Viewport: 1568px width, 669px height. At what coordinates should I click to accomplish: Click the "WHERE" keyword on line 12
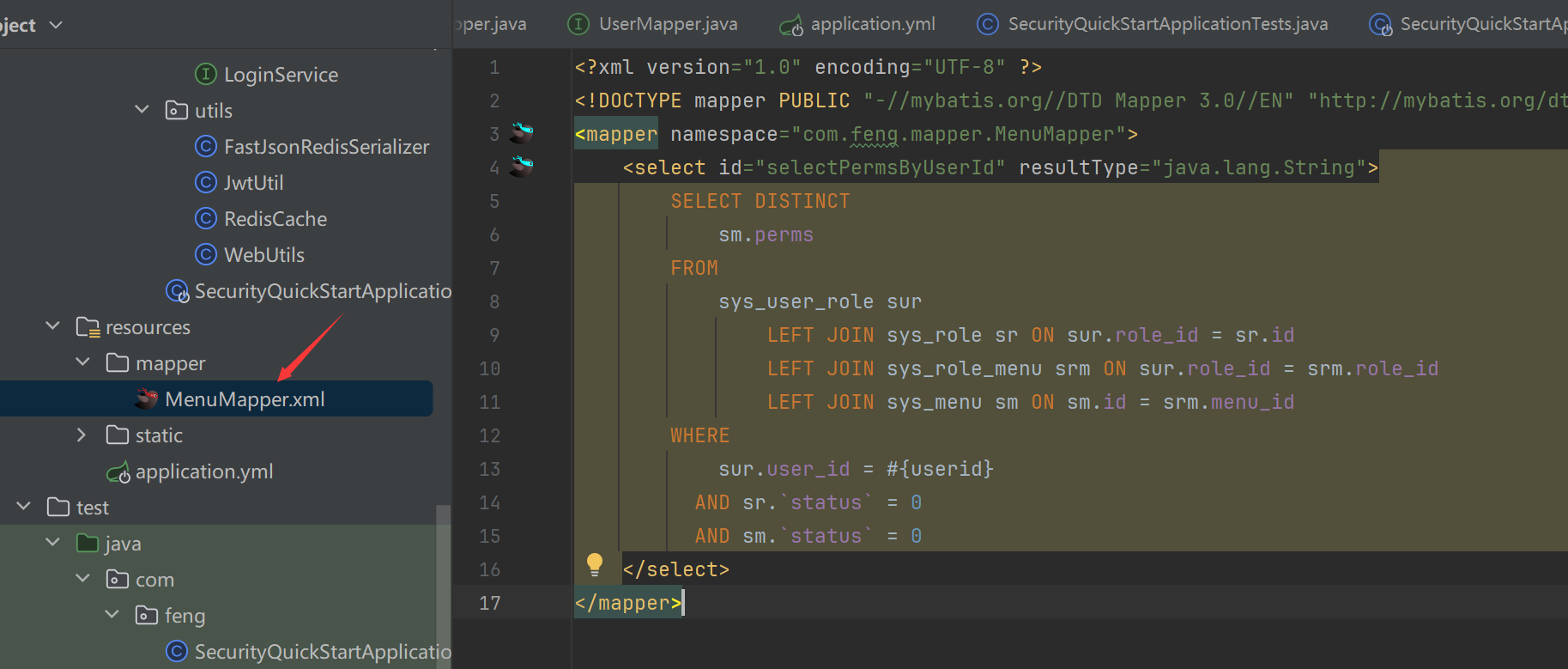[x=700, y=435]
